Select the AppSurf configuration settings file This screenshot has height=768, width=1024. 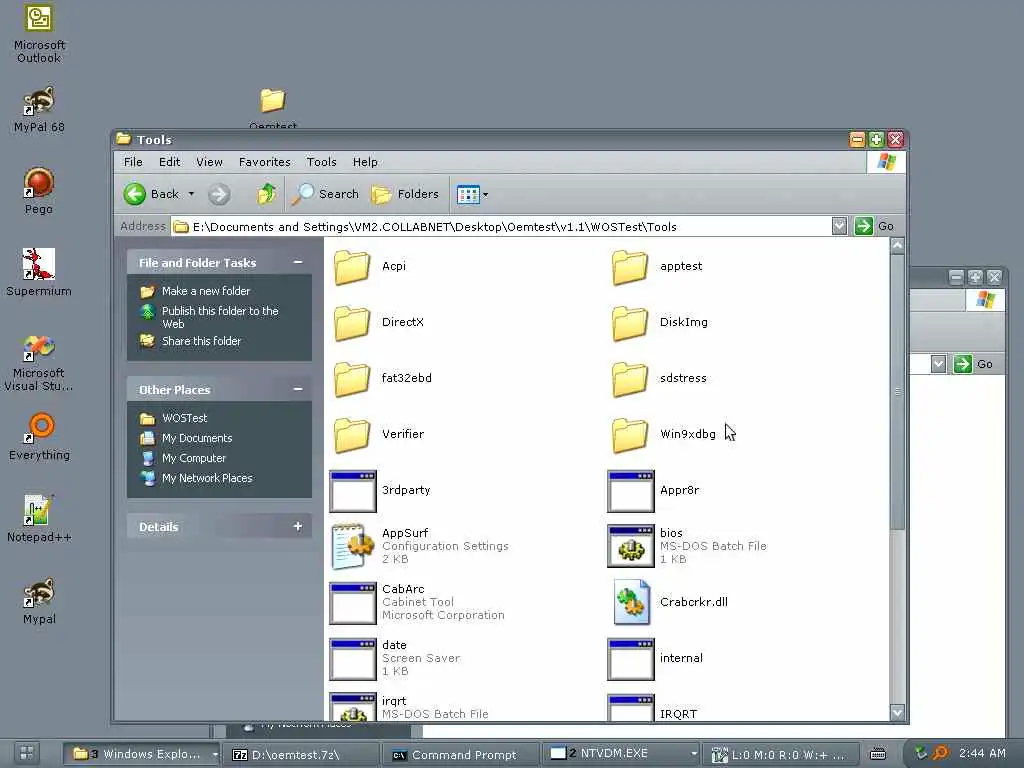[419, 546]
